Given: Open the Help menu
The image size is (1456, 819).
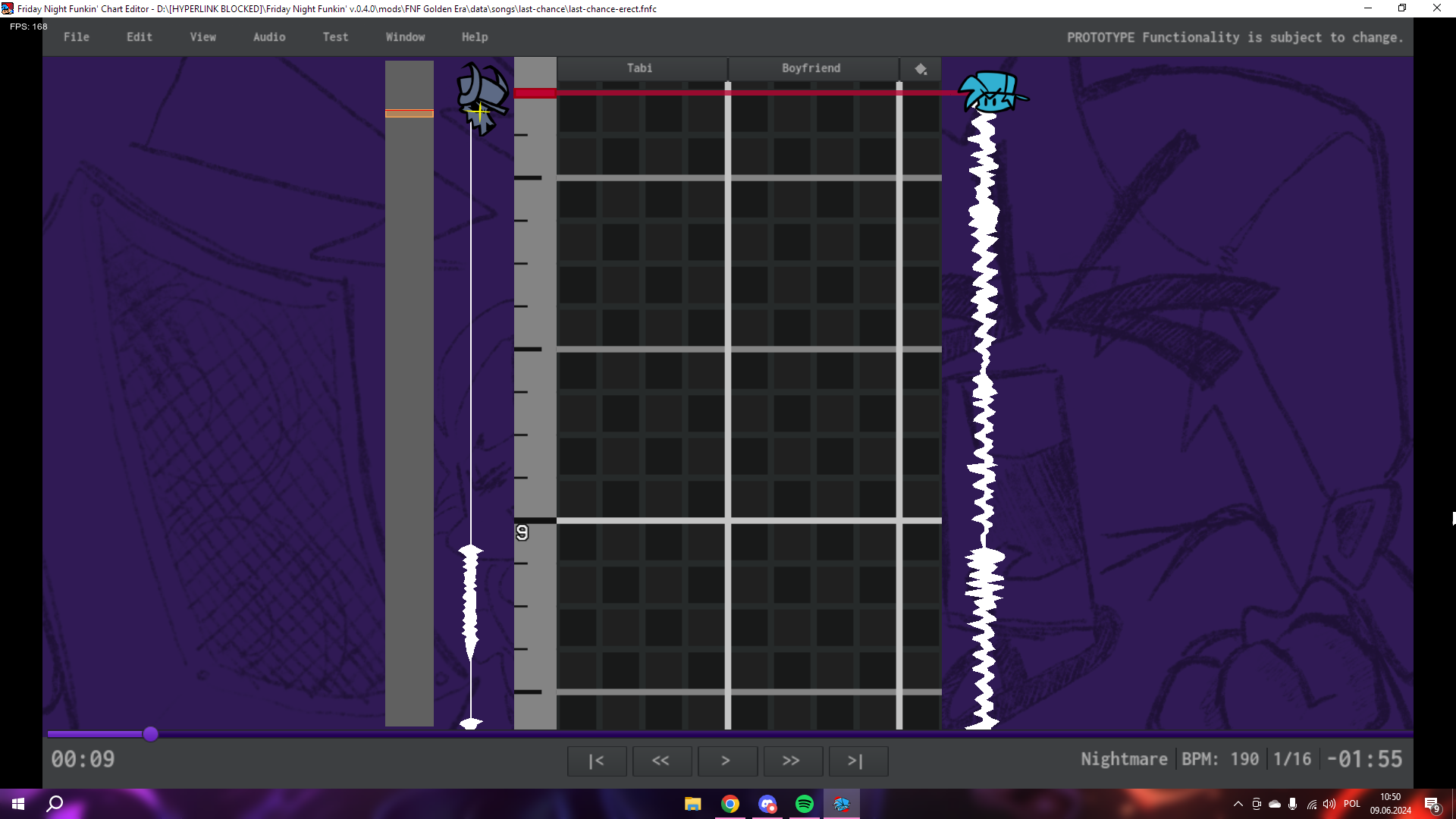Looking at the screenshot, I should tap(475, 37).
